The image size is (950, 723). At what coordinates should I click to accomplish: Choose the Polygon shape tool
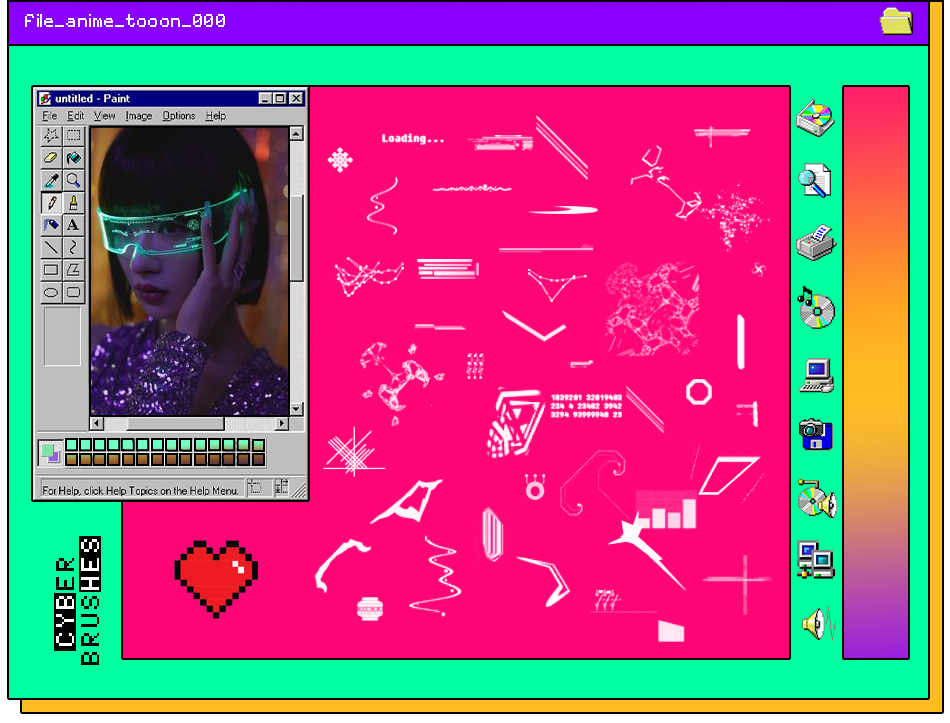(x=73, y=270)
